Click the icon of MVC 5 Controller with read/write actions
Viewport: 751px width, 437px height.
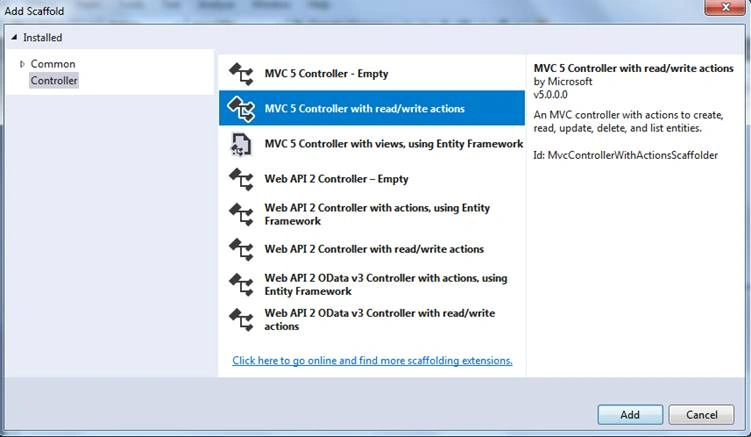241,109
